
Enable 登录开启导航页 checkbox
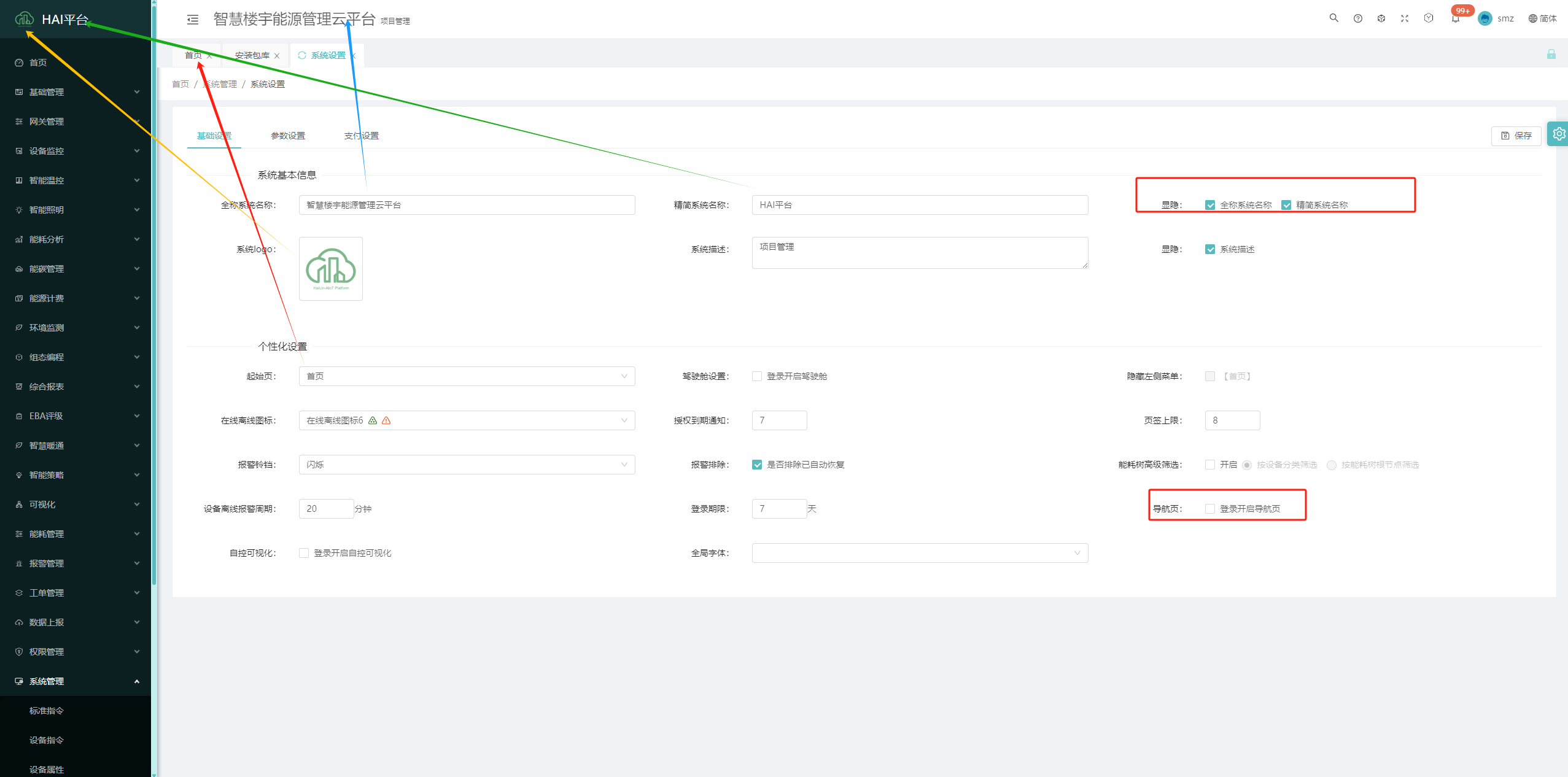click(x=1210, y=509)
